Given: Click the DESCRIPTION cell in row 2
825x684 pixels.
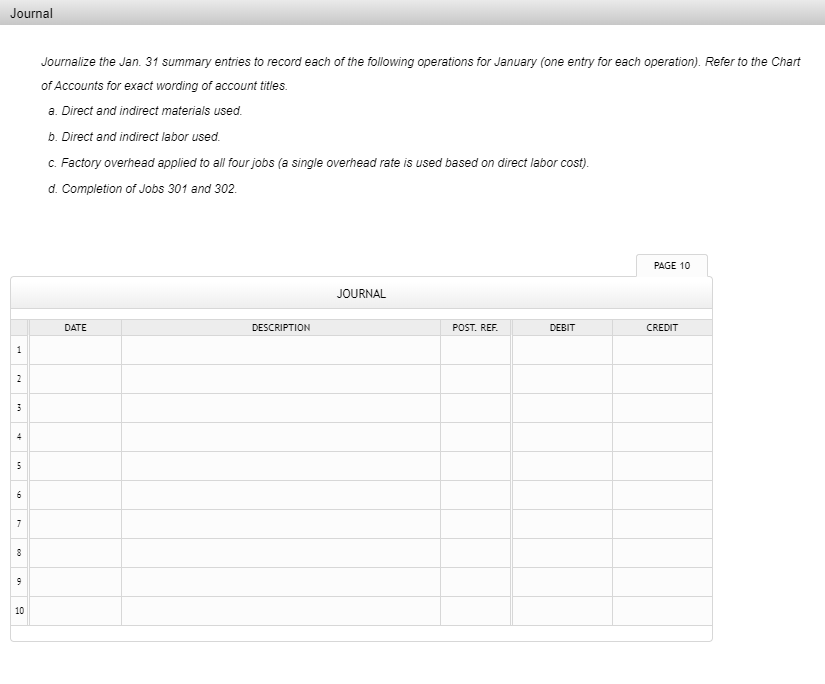Looking at the screenshot, I should (x=280, y=378).
